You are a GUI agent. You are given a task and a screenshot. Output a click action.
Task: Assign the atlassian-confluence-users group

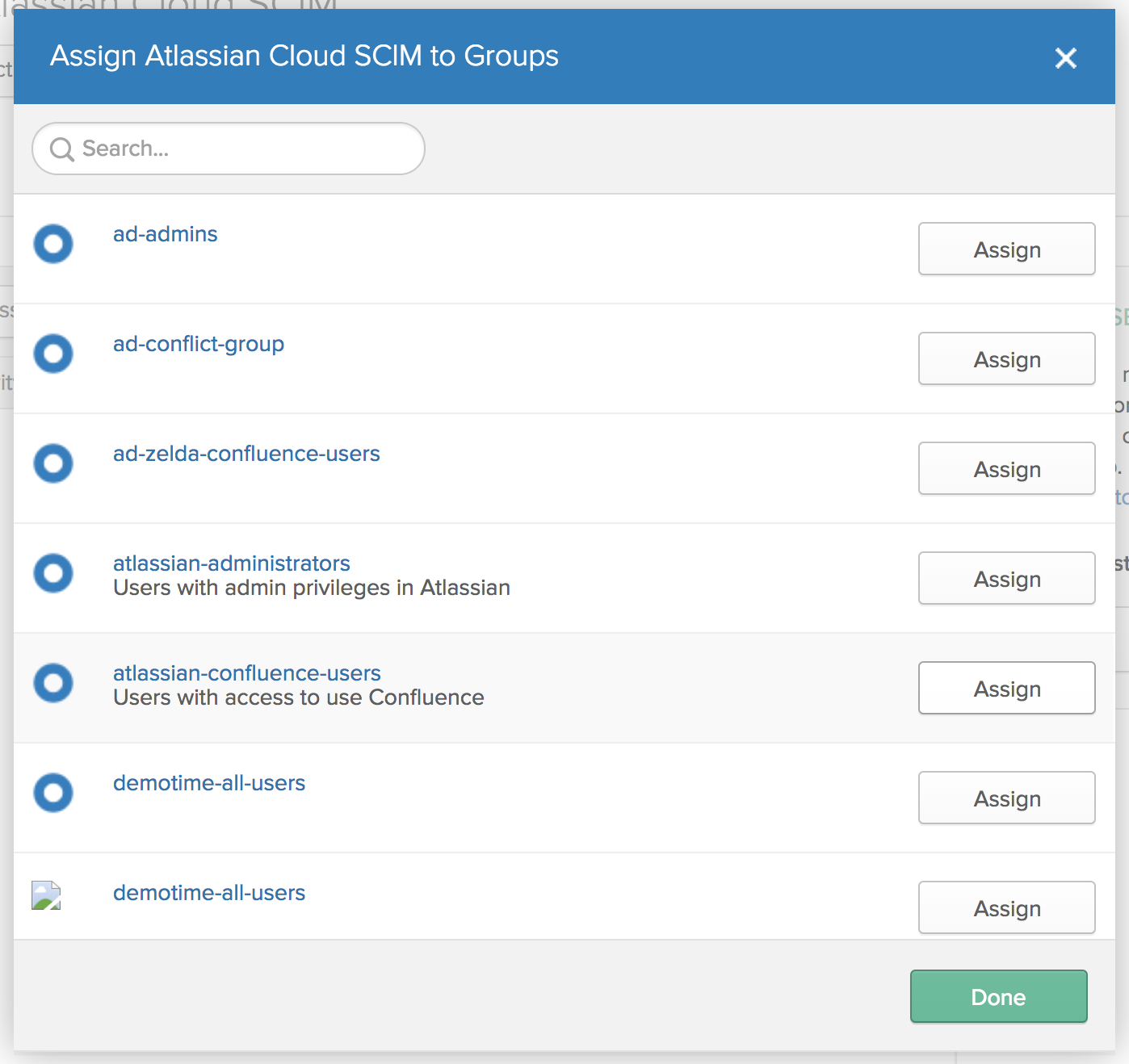coord(1007,688)
